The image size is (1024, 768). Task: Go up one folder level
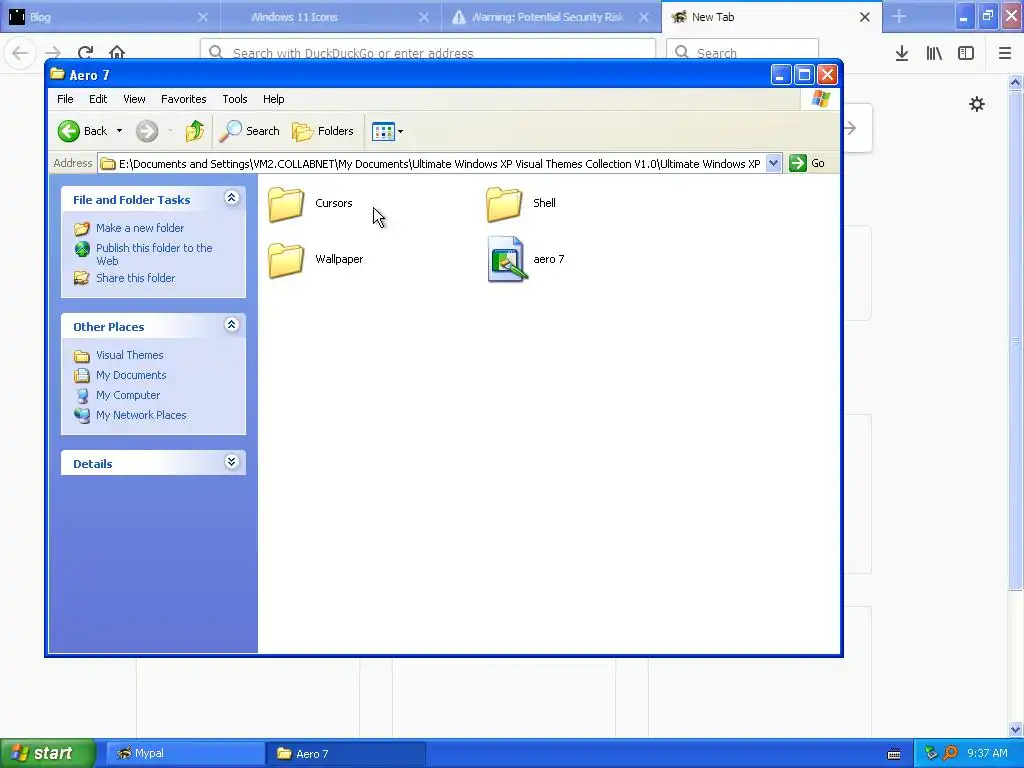click(x=195, y=131)
